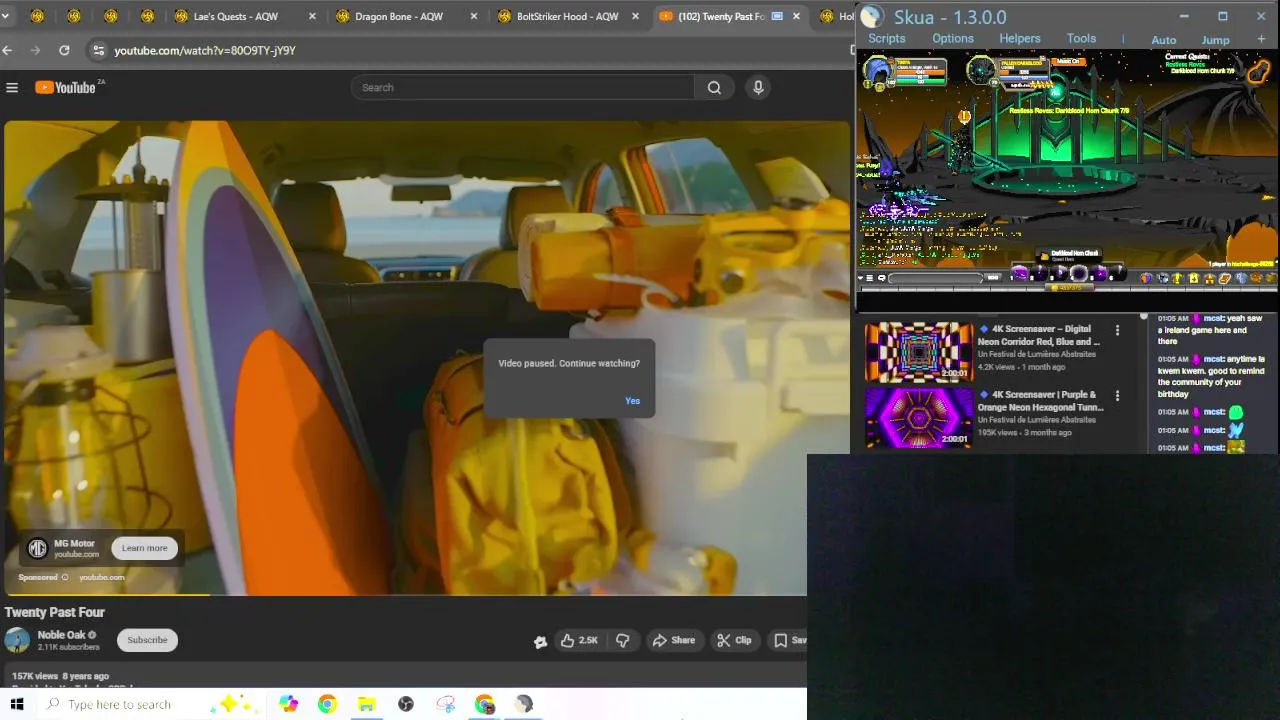Screen dimensions: 1280x720
Task: Click the Ask AI sparkle icon beside like
Action: 540,641
